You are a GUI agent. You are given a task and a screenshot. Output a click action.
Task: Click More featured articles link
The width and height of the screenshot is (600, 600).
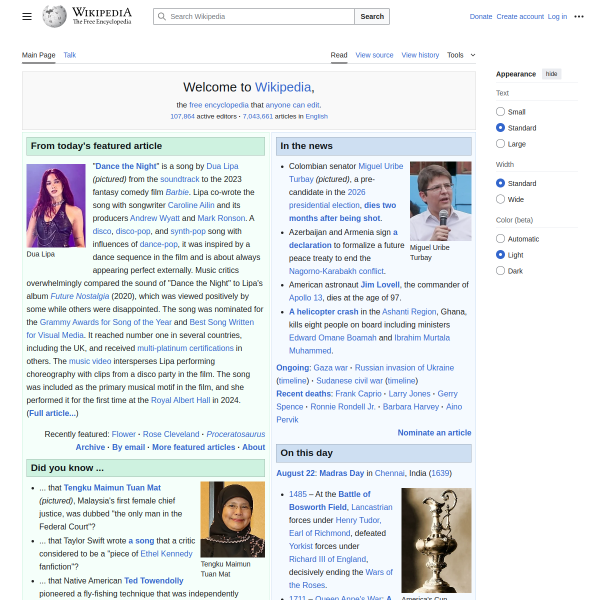coord(194,447)
